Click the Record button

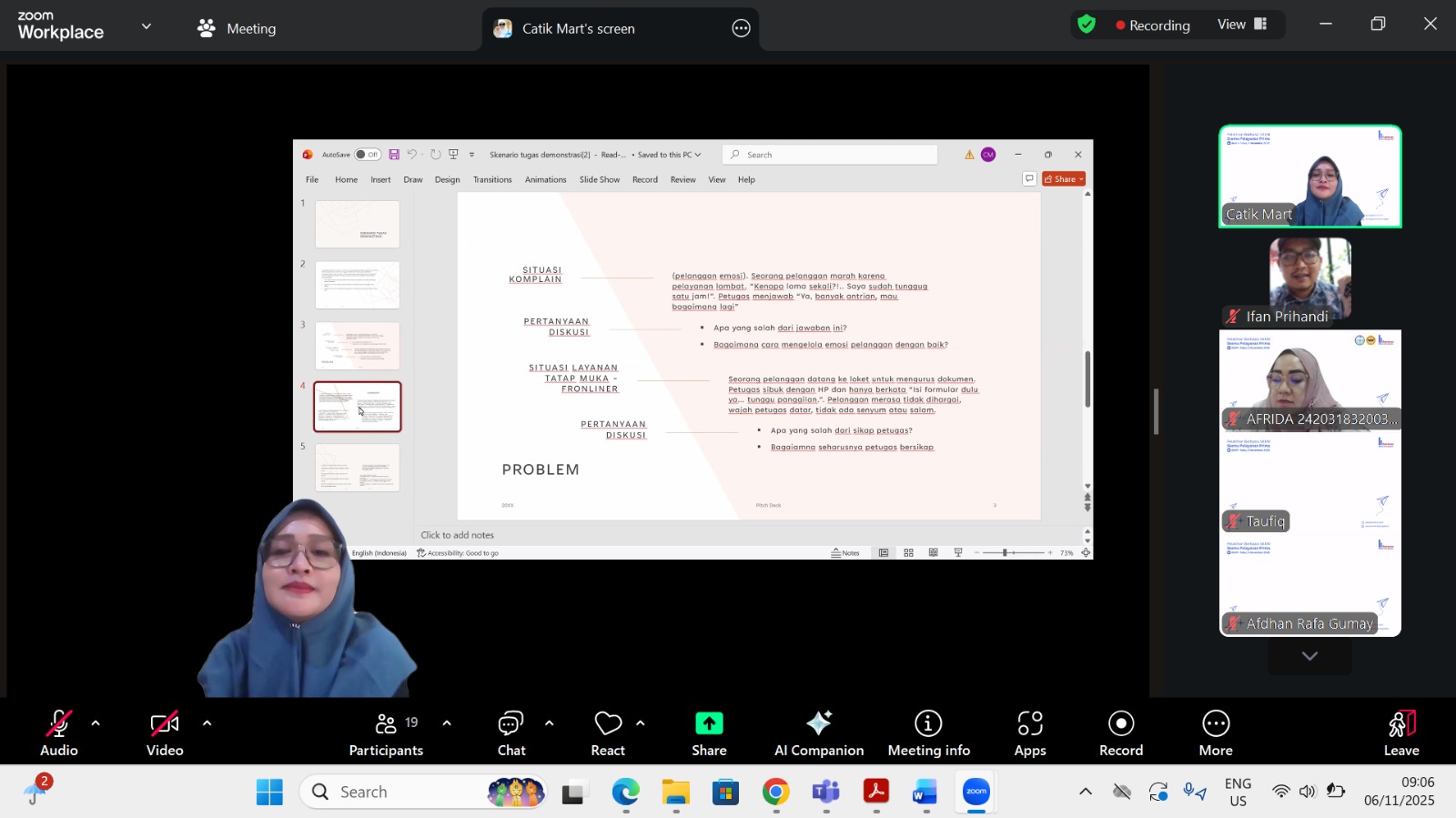tap(1120, 733)
